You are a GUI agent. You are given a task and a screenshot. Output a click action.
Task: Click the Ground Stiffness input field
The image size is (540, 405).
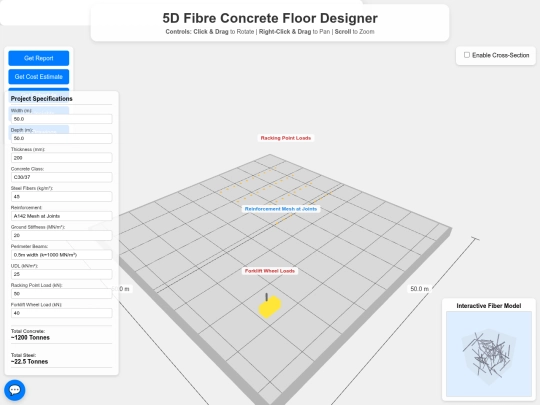(x=62, y=236)
